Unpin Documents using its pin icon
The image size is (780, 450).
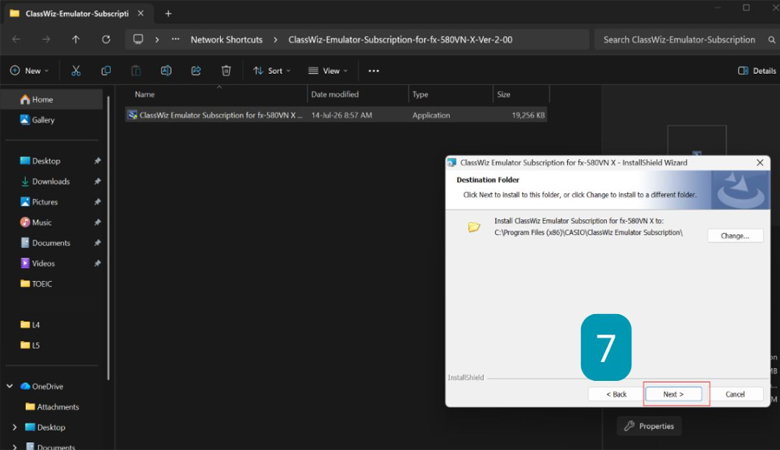click(97, 243)
